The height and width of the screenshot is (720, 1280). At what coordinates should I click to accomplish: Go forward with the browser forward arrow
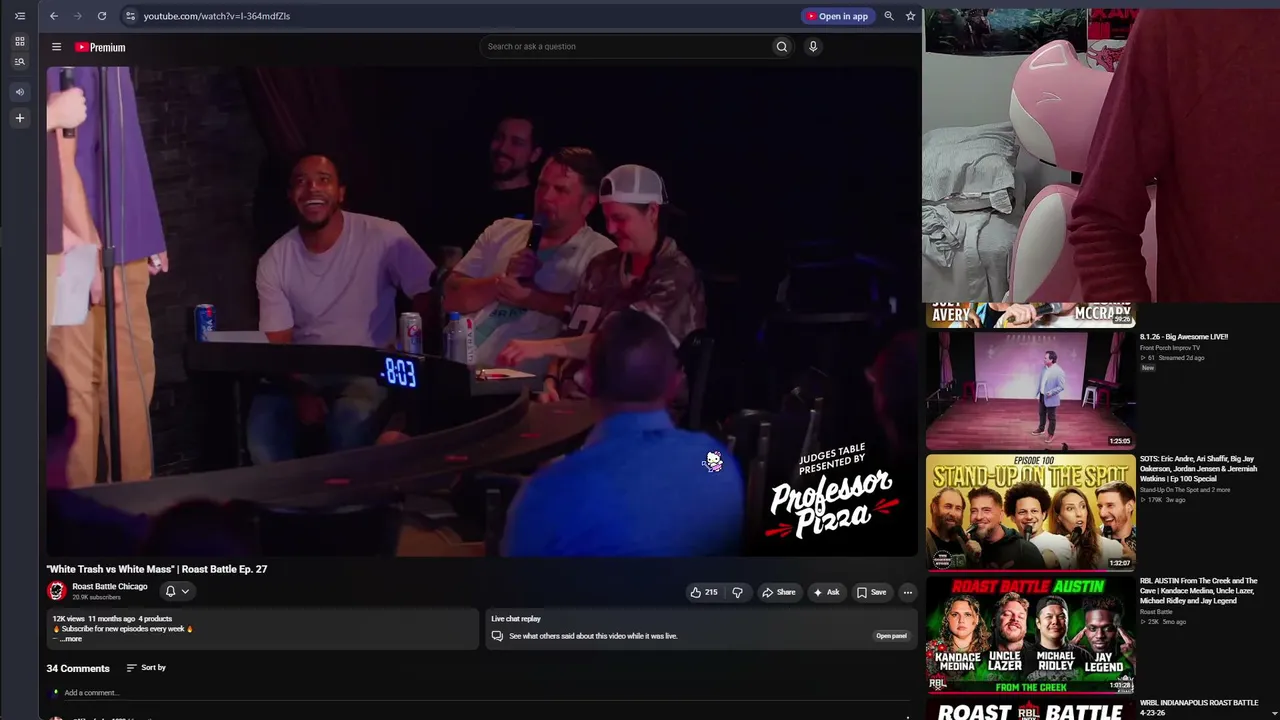(x=78, y=16)
